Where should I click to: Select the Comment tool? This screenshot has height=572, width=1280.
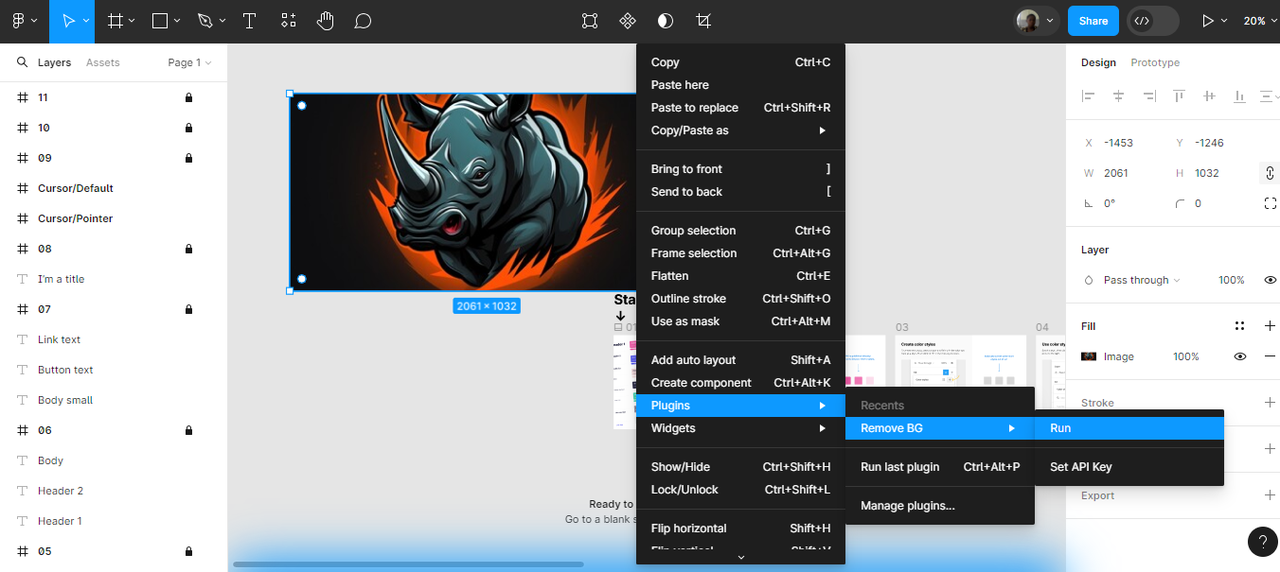pyautogui.click(x=363, y=21)
